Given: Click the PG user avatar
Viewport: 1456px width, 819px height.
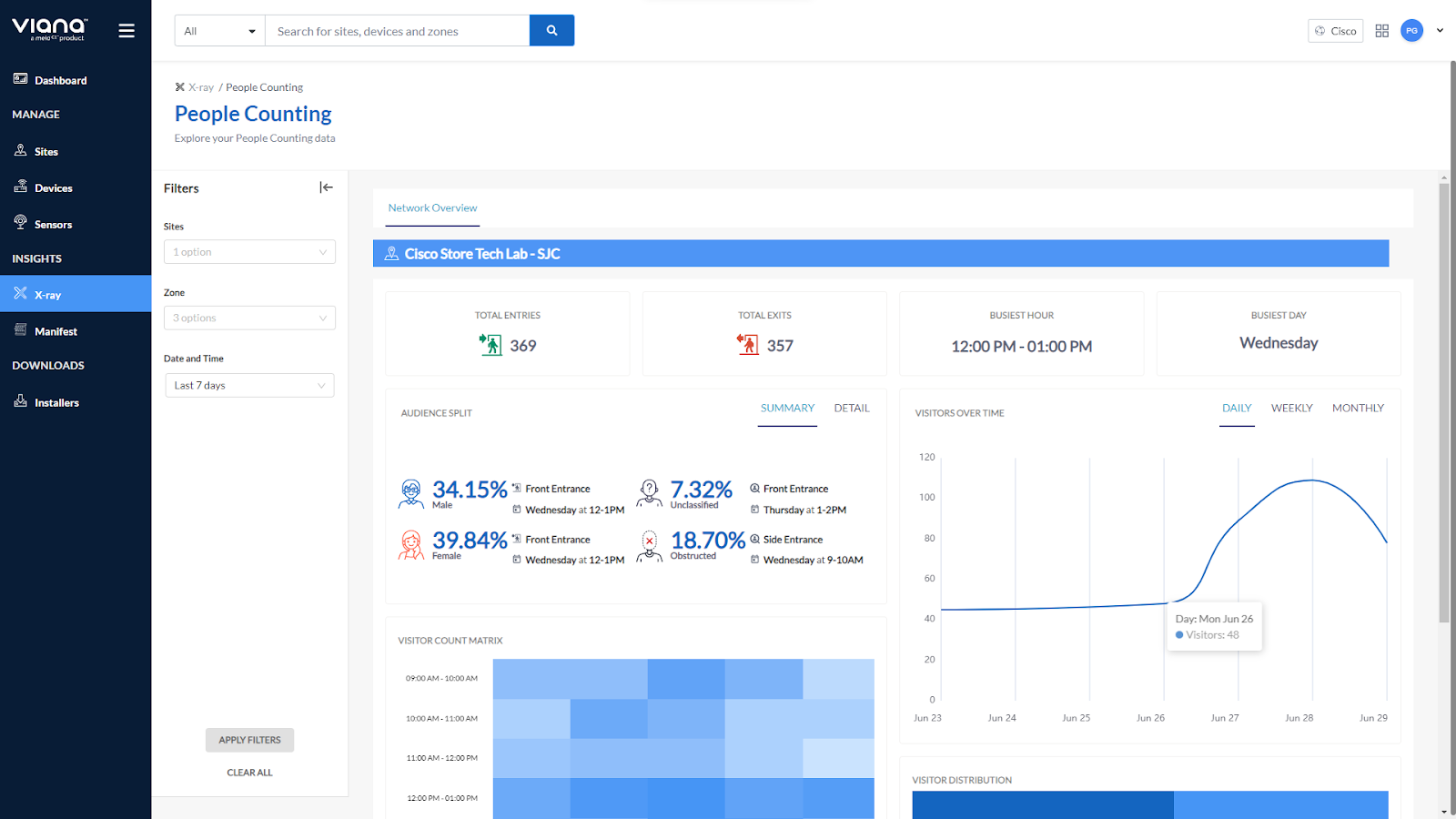Looking at the screenshot, I should click(1411, 31).
